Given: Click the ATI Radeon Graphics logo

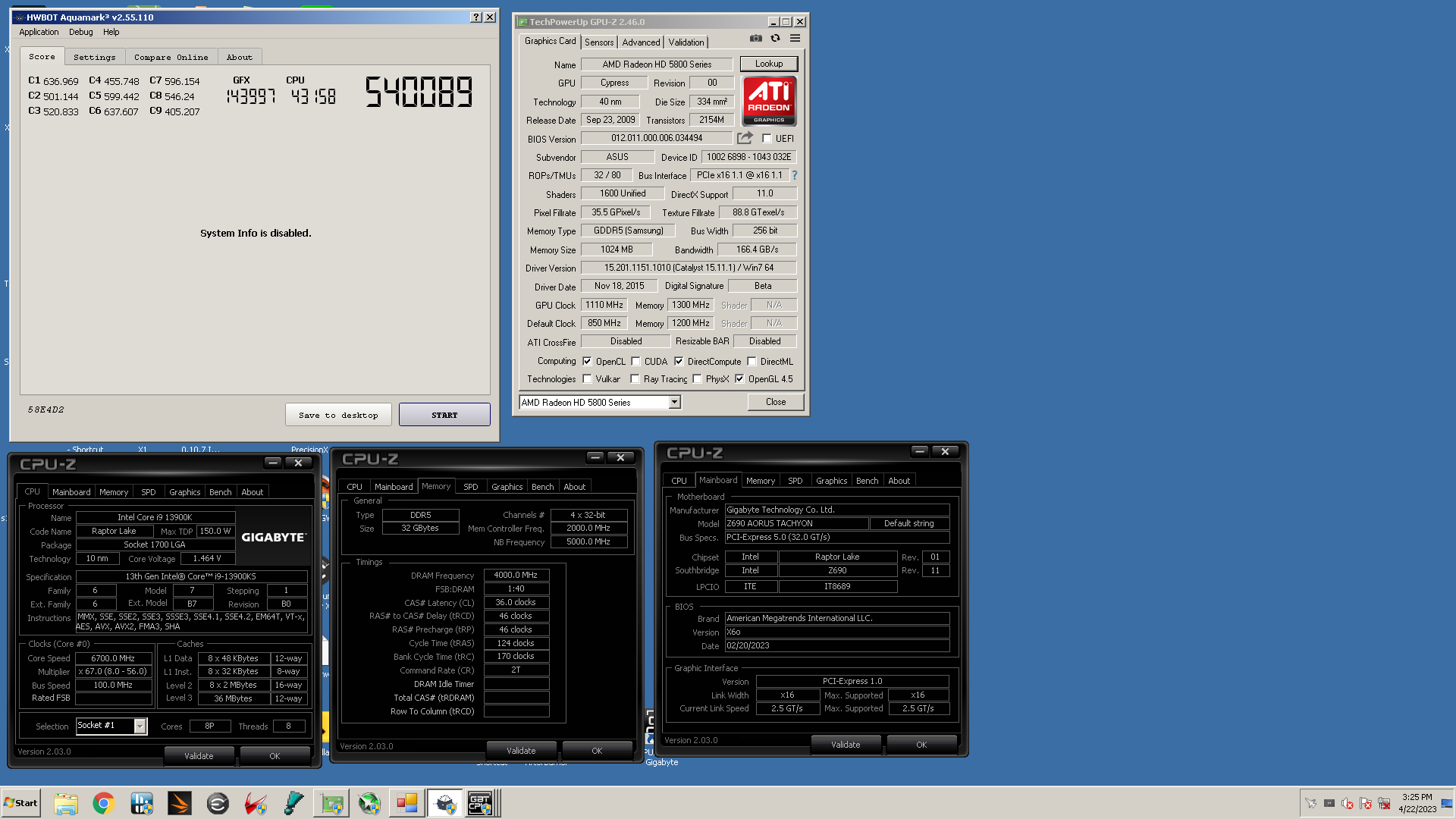Looking at the screenshot, I should click(x=769, y=100).
